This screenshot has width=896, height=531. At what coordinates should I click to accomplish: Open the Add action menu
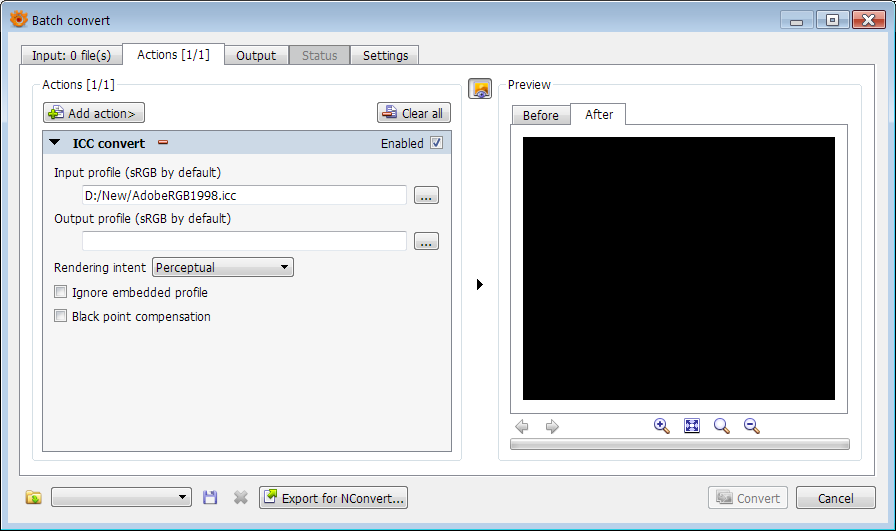click(94, 113)
